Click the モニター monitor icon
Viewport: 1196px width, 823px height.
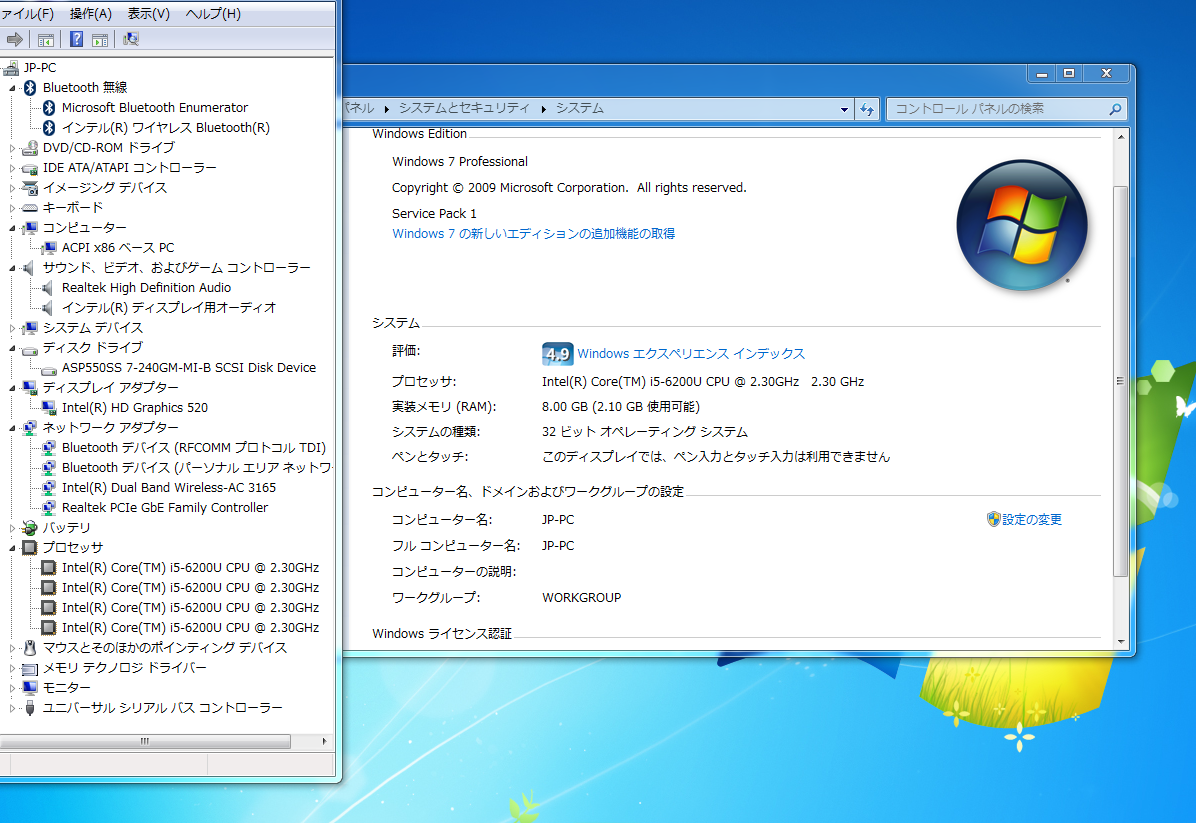(x=30, y=688)
